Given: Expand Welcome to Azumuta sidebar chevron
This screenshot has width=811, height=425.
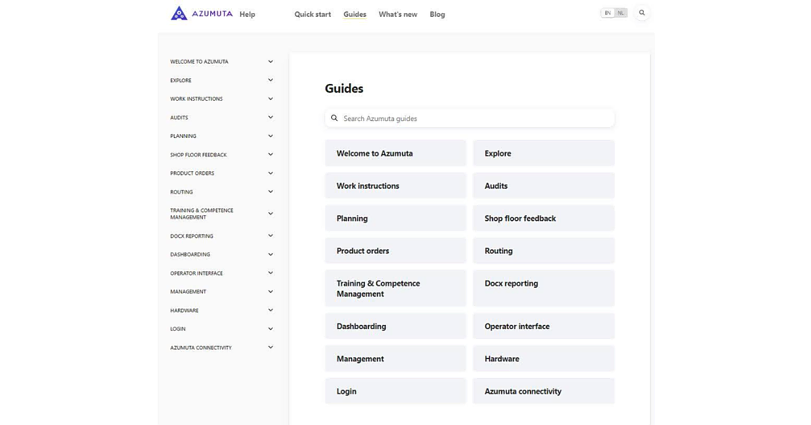Looking at the screenshot, I should [271, 62].
